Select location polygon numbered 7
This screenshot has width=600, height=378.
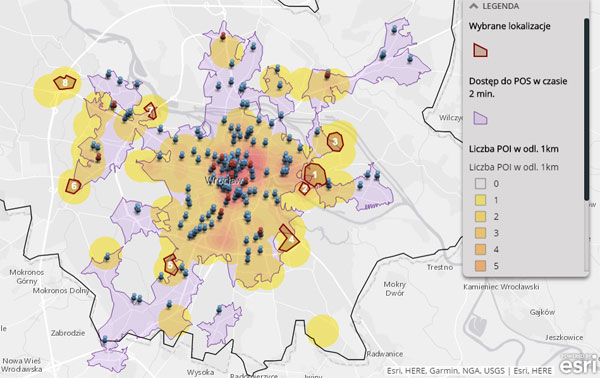tap(151, 111)
